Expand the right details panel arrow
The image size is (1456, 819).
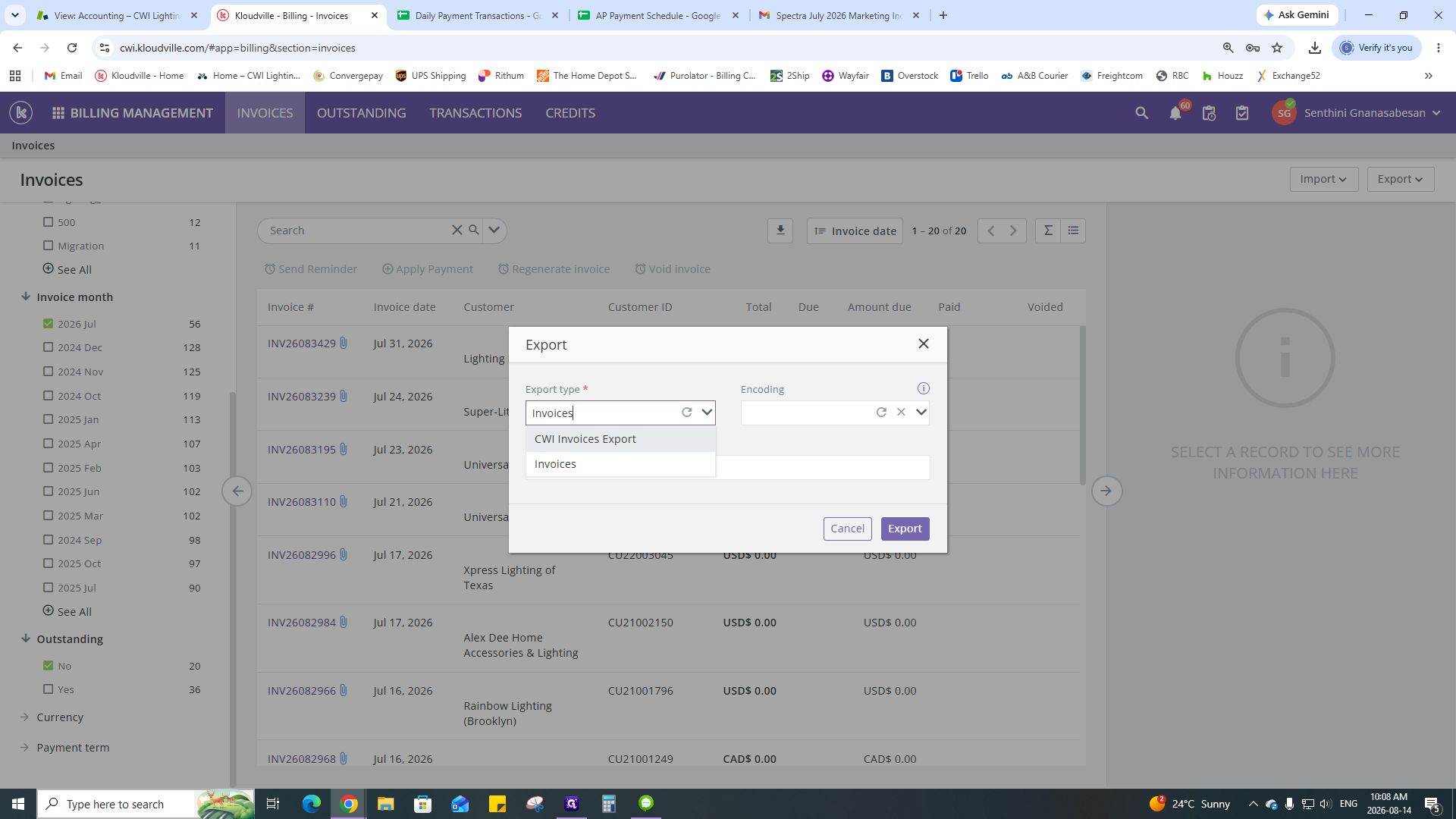coord(1106,491)
